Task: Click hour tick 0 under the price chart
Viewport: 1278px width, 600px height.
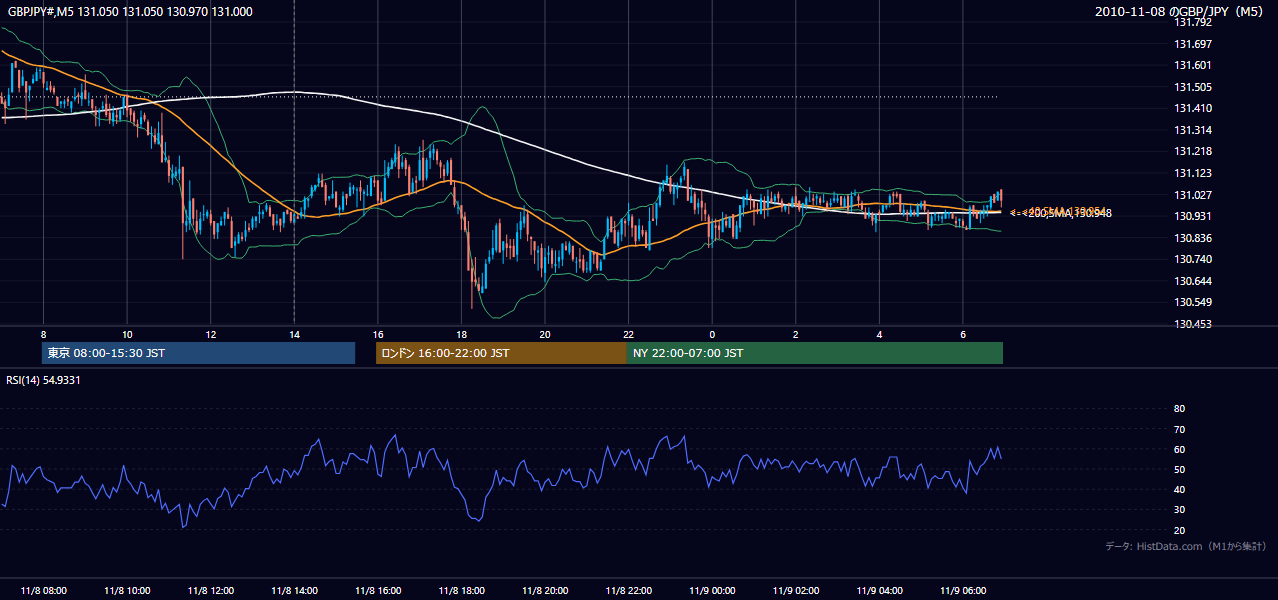Action: (712, 334)
